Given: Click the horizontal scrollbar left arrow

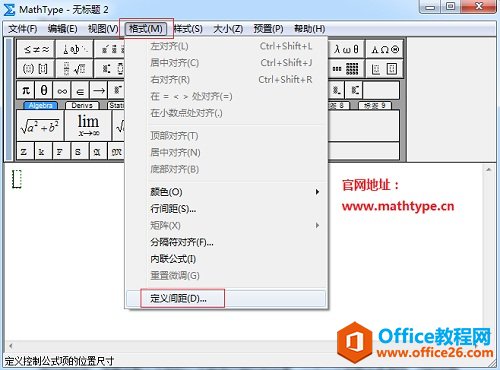Looking at the screenshot, I should [11, 346].
